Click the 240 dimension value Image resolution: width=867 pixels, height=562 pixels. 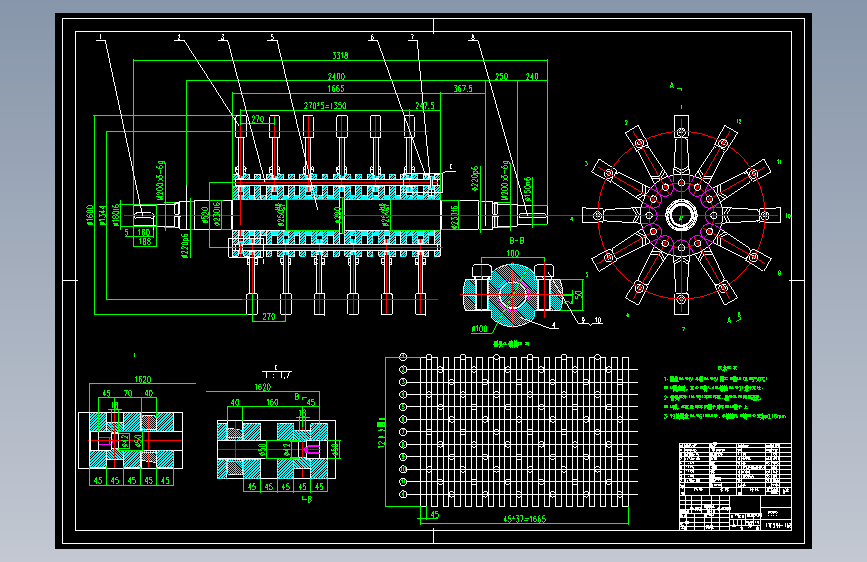click(531, 76)
